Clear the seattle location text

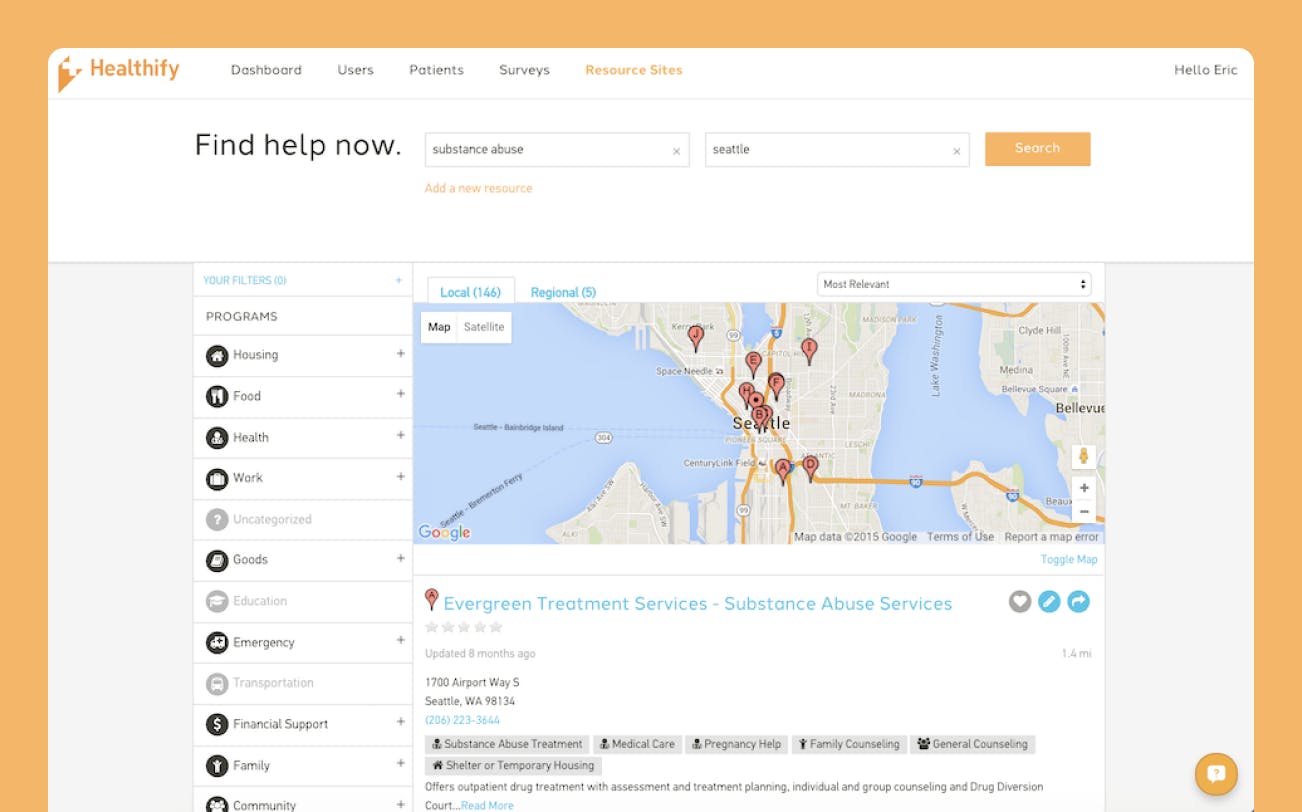click(x=956, y=151)
